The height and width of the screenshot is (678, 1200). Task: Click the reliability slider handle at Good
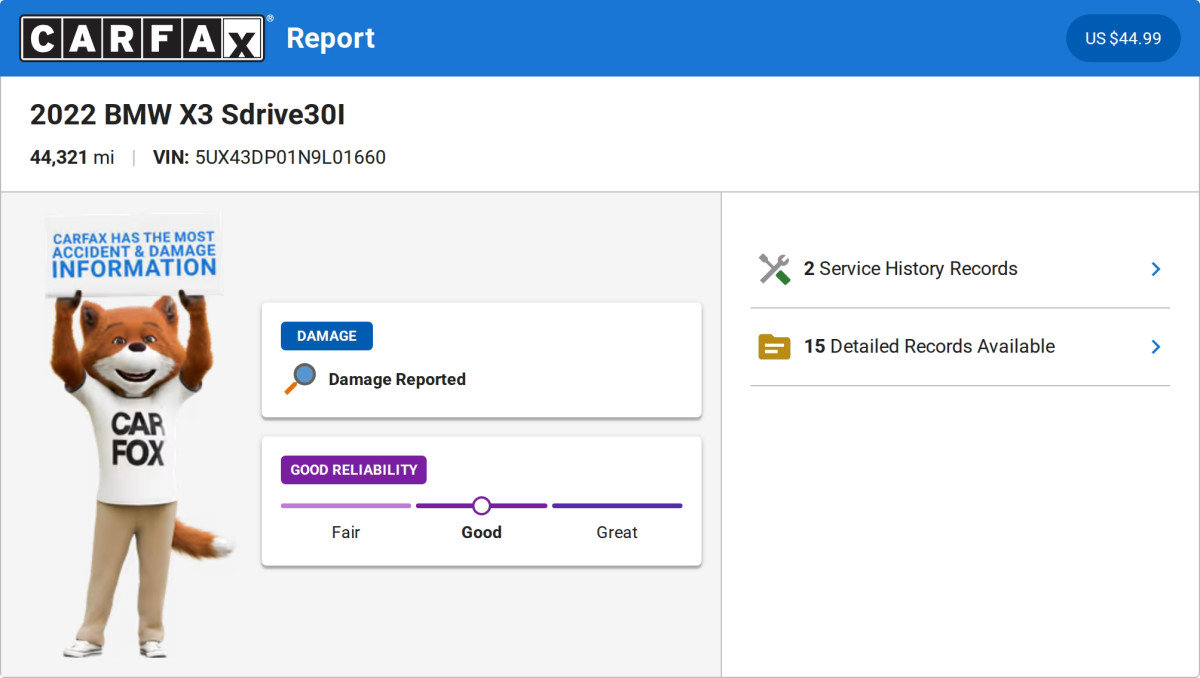[x=481, y=506]
